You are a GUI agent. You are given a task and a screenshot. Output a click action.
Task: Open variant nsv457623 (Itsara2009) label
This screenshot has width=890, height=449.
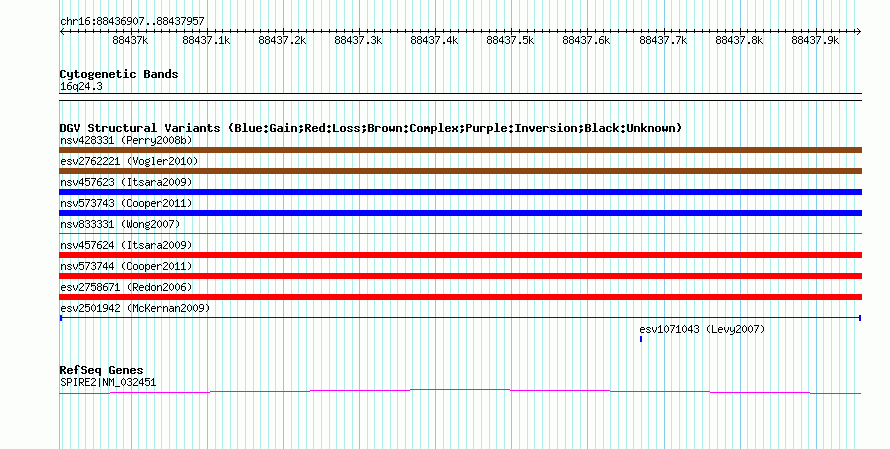tap(126, 182)
